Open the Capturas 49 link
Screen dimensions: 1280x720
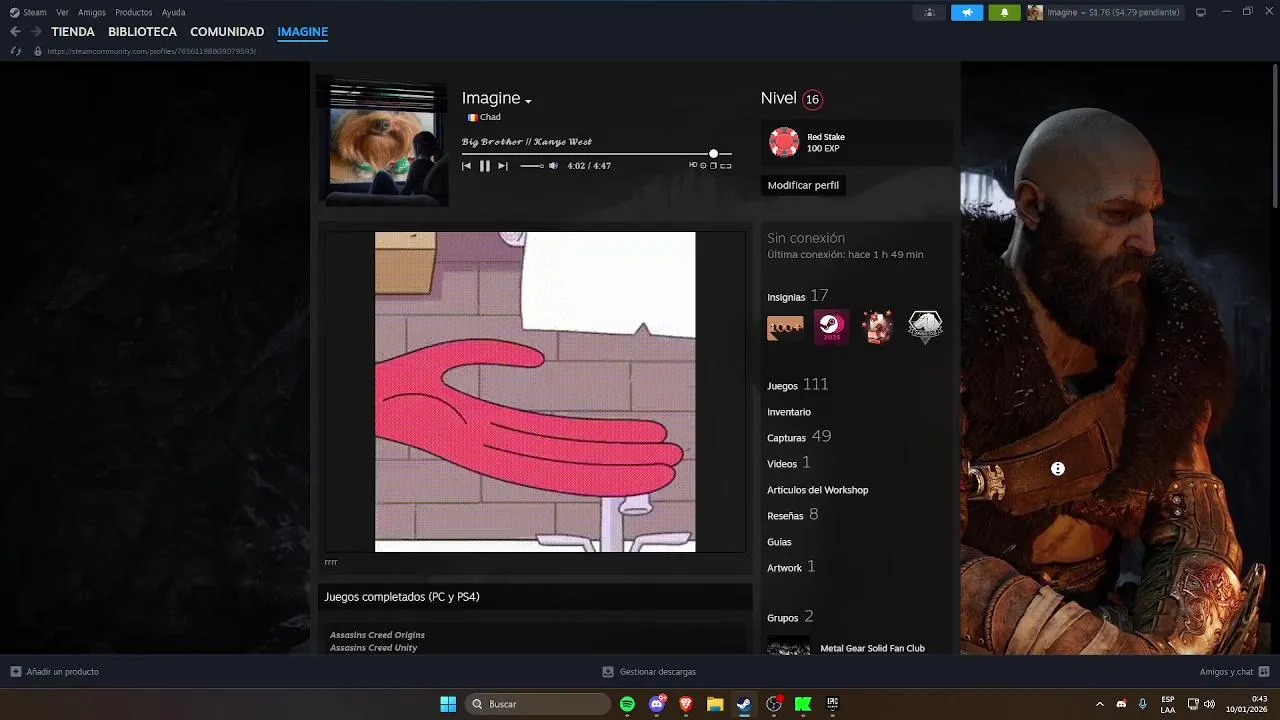click(799, 437)
